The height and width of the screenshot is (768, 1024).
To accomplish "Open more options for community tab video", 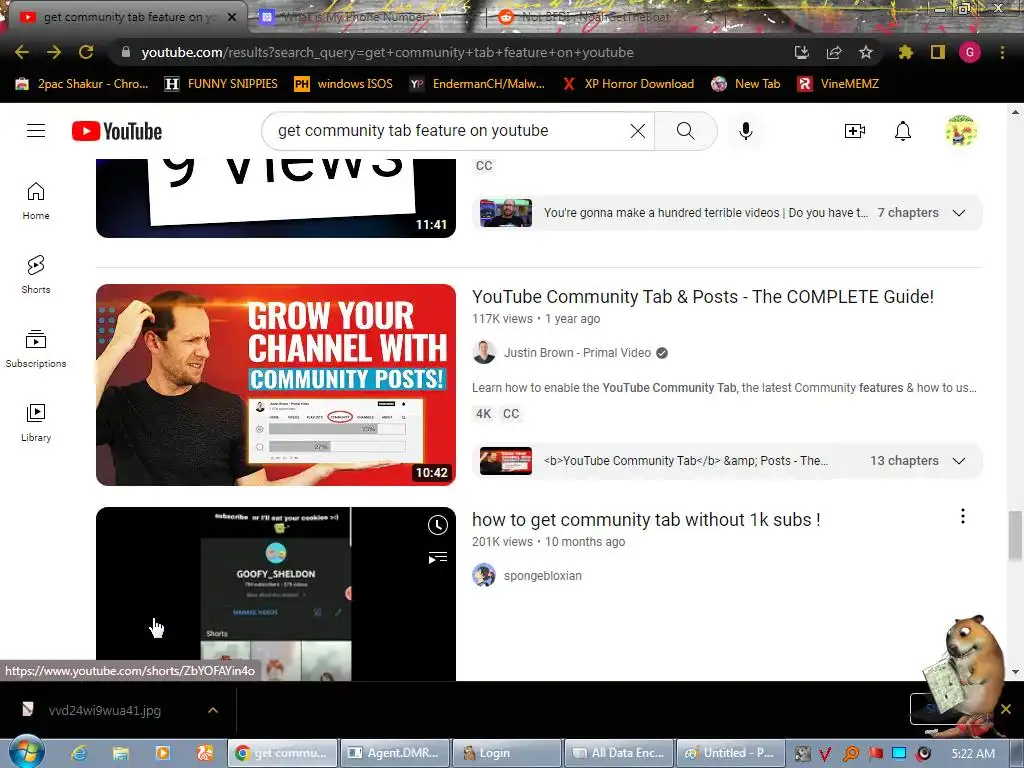I will pyautogui.click(x=963, y=517).
